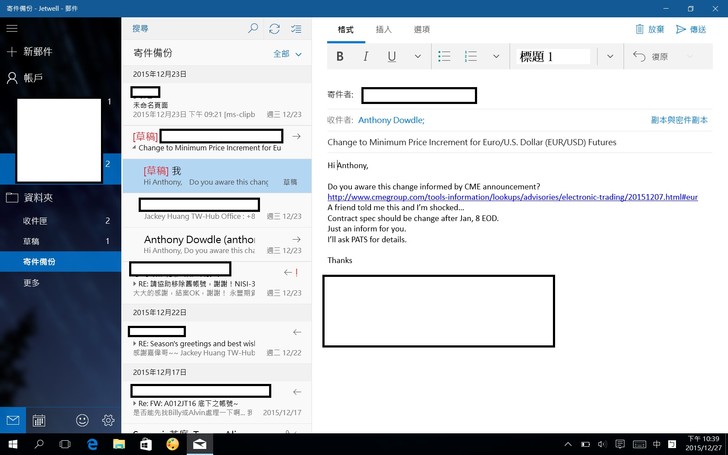Send the email with 傳送
The image size is (728, 455).
691,29
